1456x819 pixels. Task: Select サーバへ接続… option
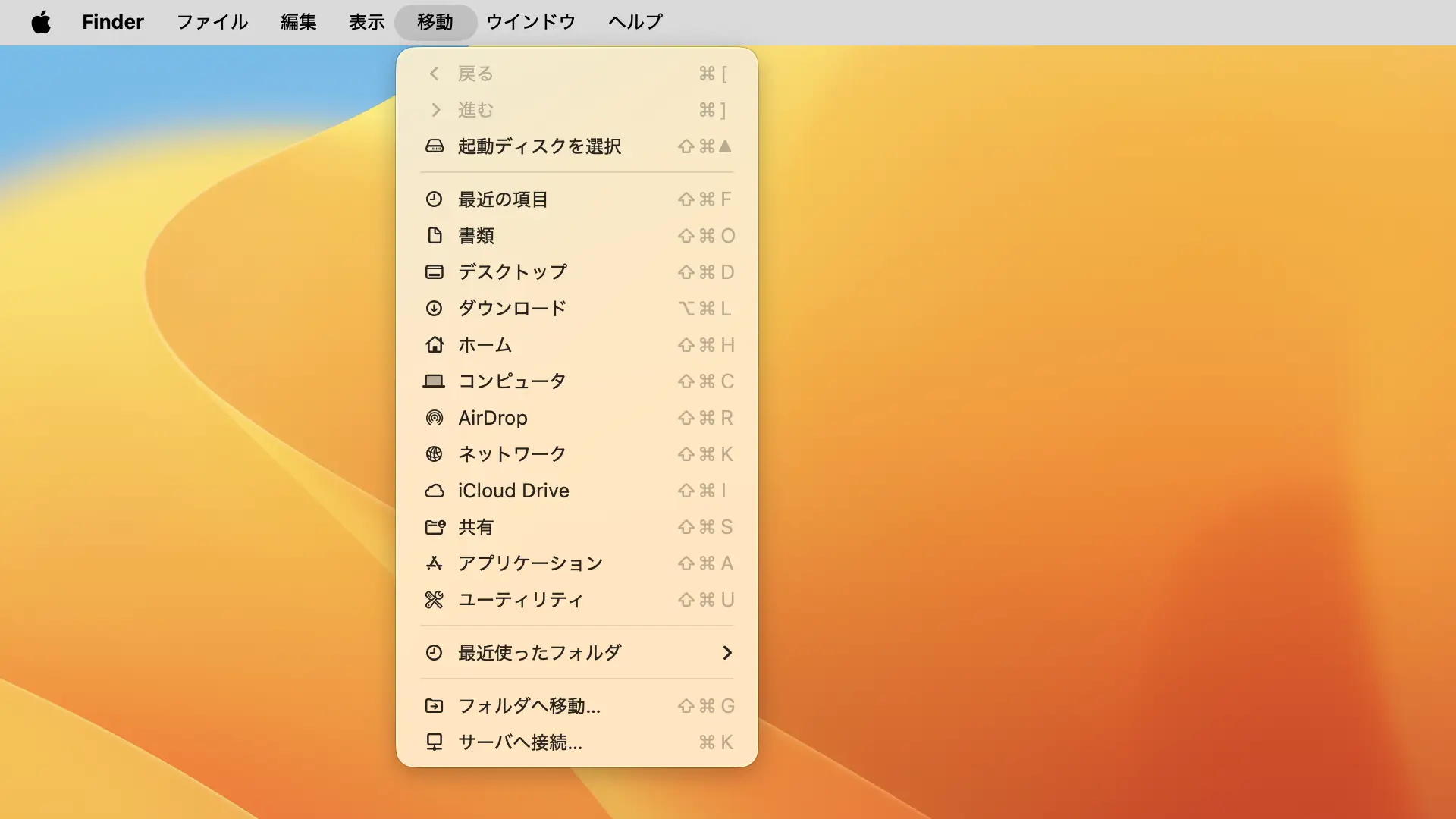(520, 742)
